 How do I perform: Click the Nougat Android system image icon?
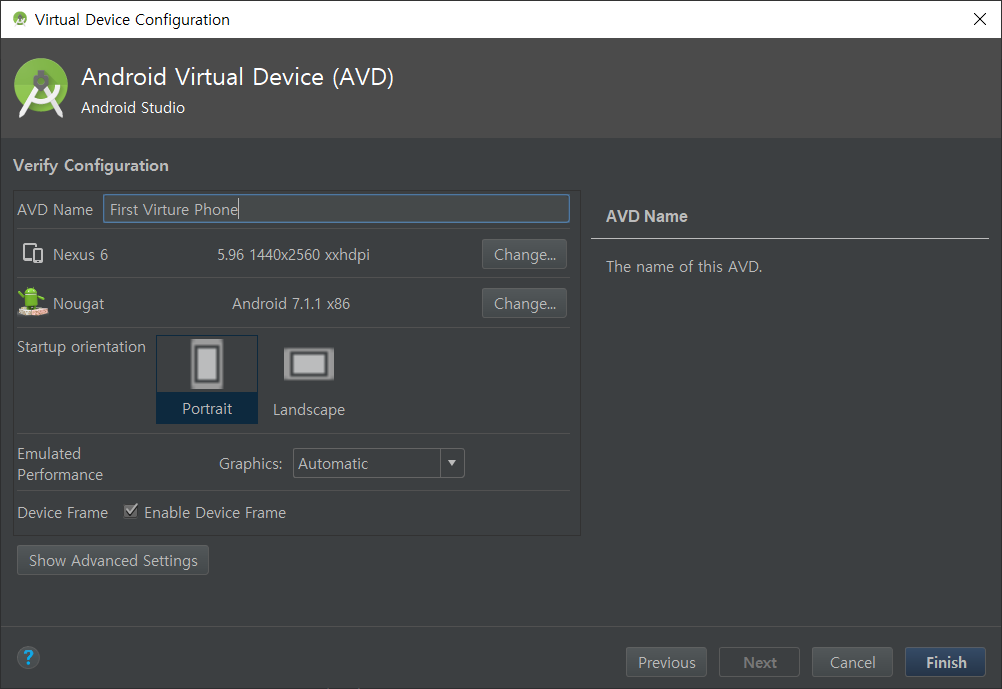click(32, 302)
